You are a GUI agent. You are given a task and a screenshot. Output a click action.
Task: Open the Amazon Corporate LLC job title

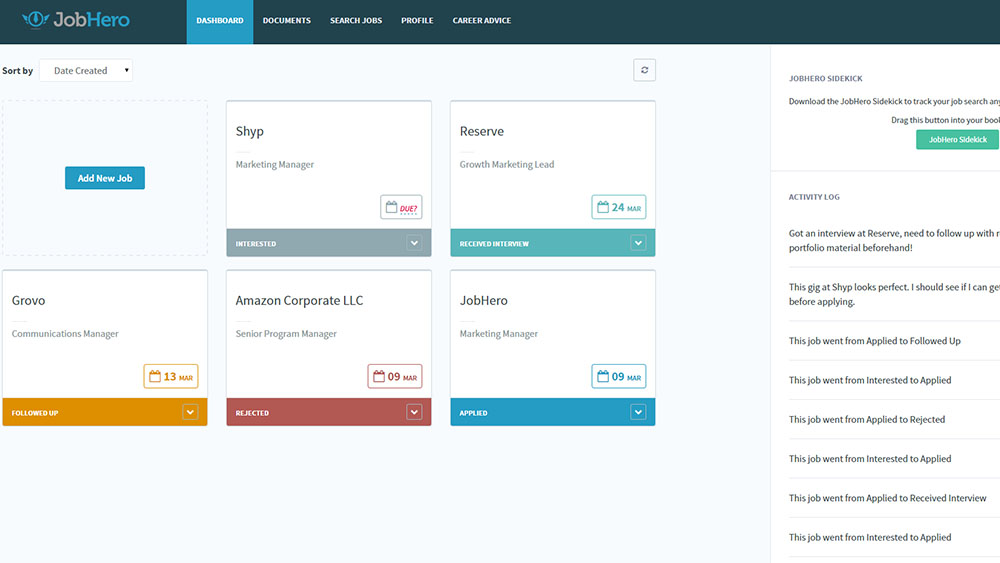tap(299, 301)
